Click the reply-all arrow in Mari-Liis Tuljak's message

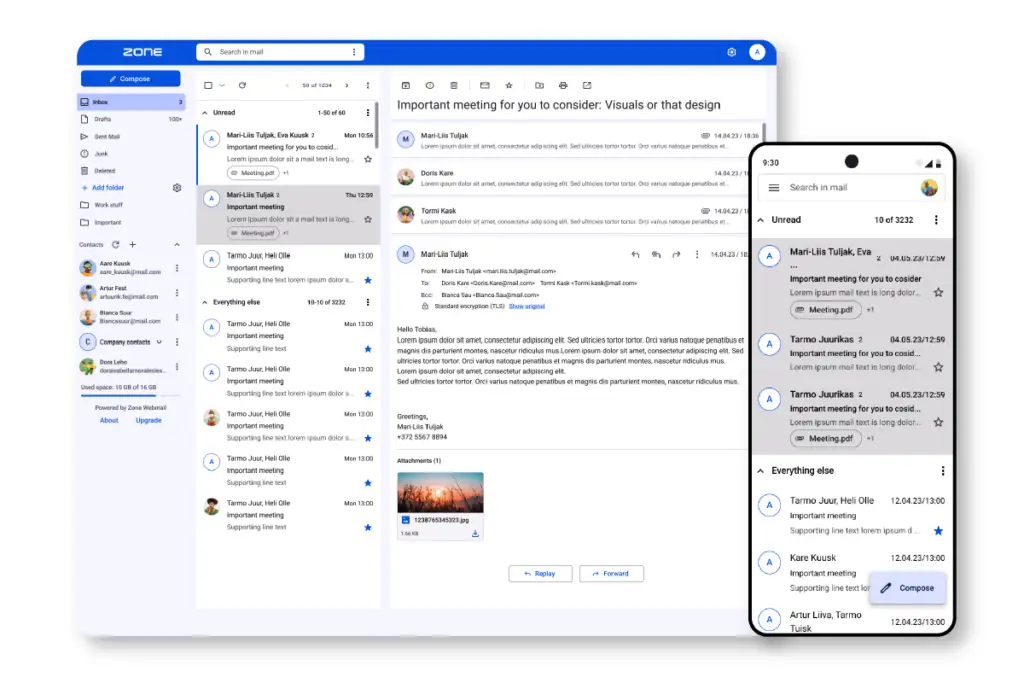click(656, 255)
